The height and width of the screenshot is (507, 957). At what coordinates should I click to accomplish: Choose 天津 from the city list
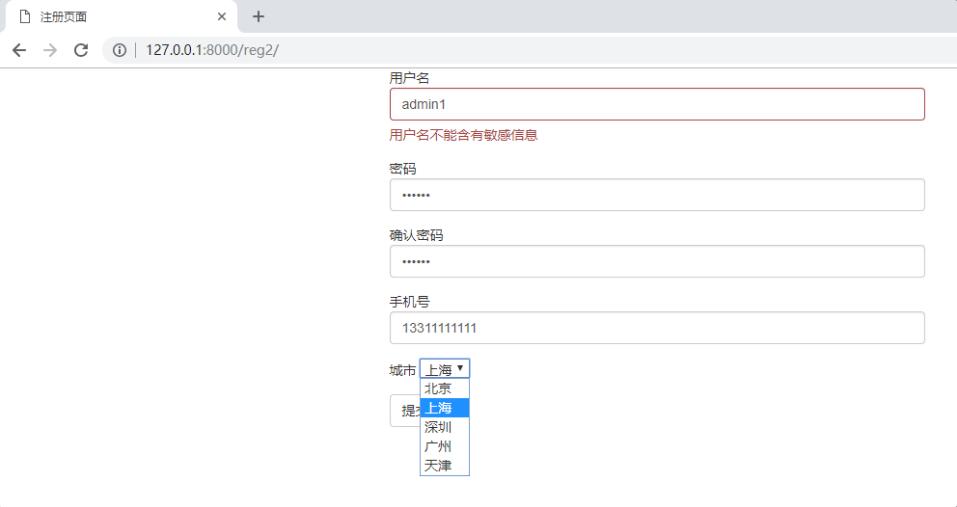(445, 466)
